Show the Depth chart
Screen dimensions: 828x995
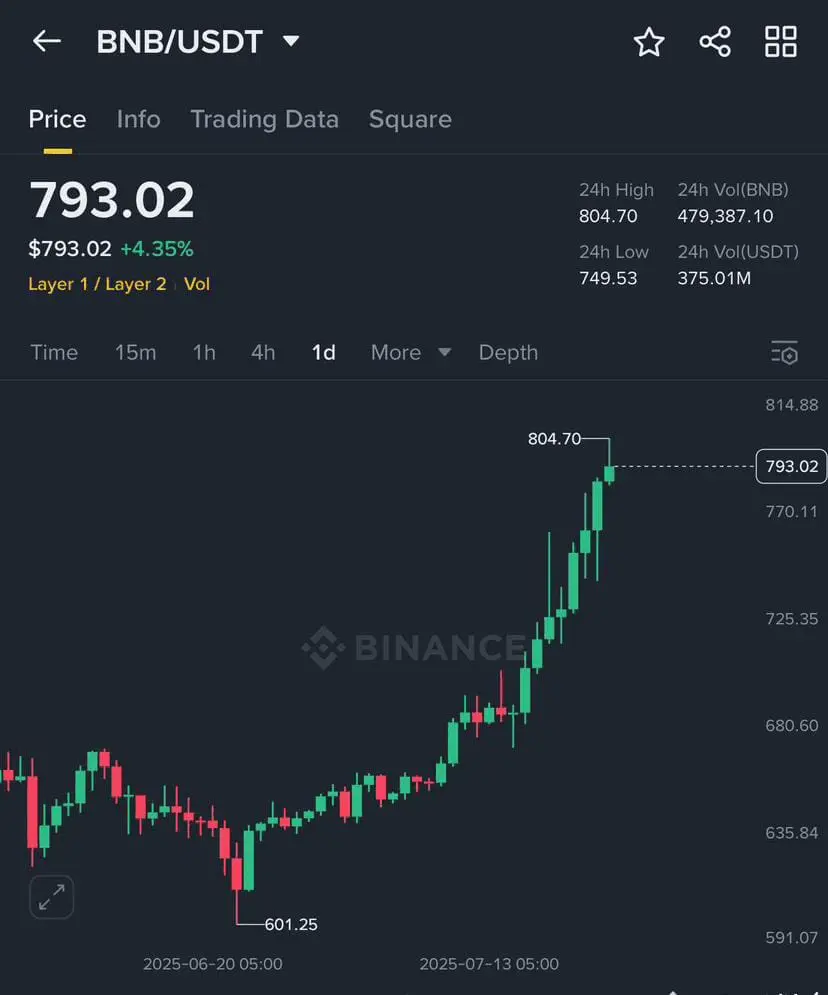[508, 352]
